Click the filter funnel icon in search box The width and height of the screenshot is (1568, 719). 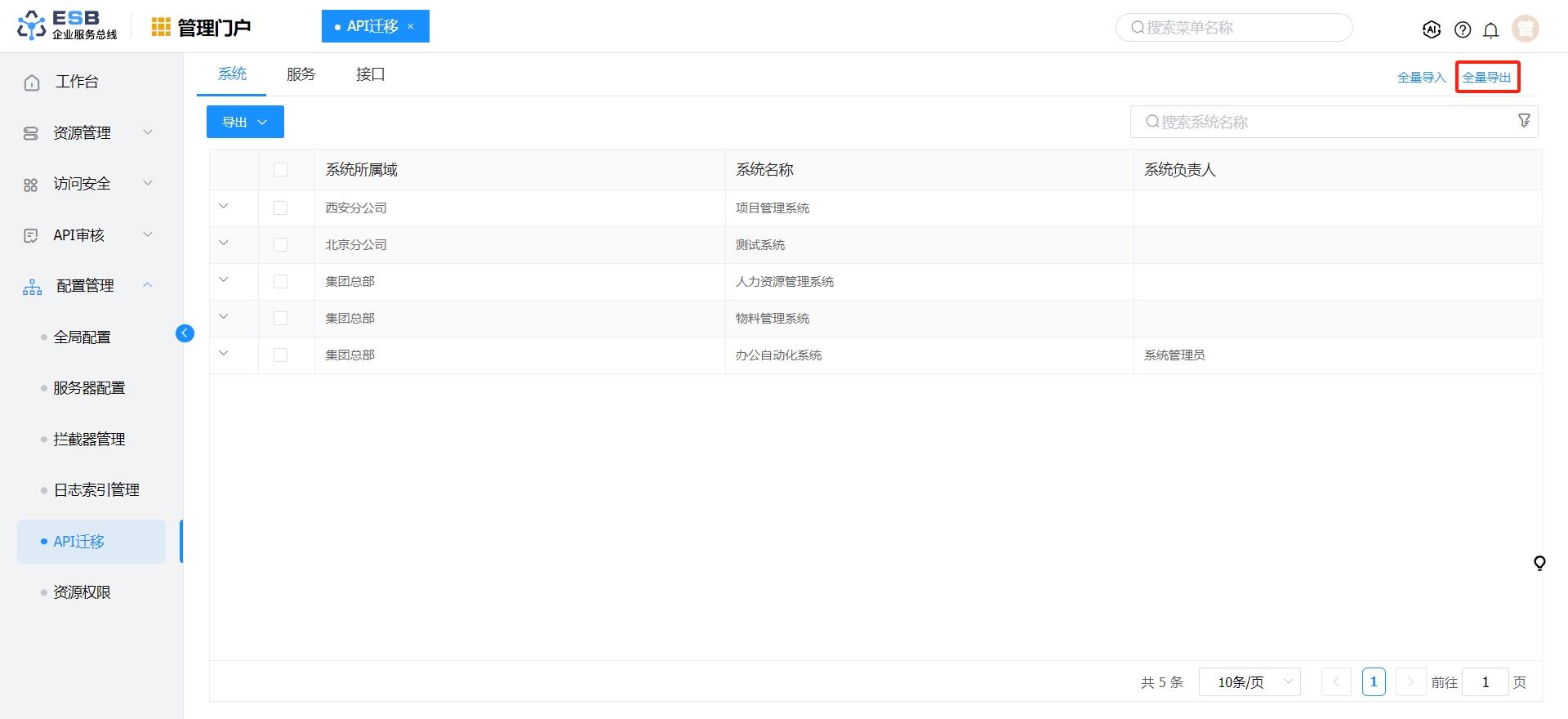pyautogui.click(x=1524, y=121)
